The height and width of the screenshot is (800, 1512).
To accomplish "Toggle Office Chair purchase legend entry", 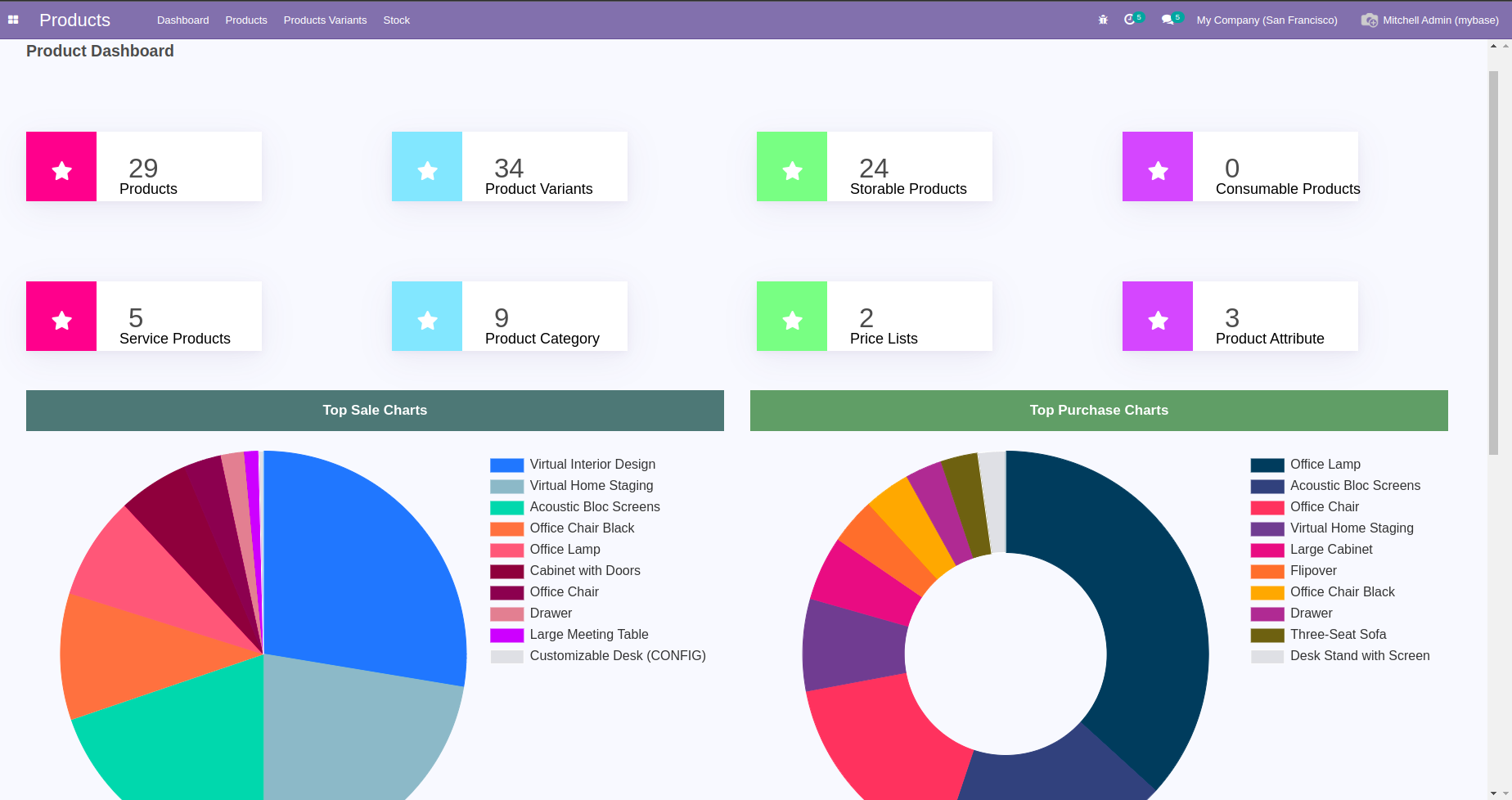I will click(x=1305, y=507).
